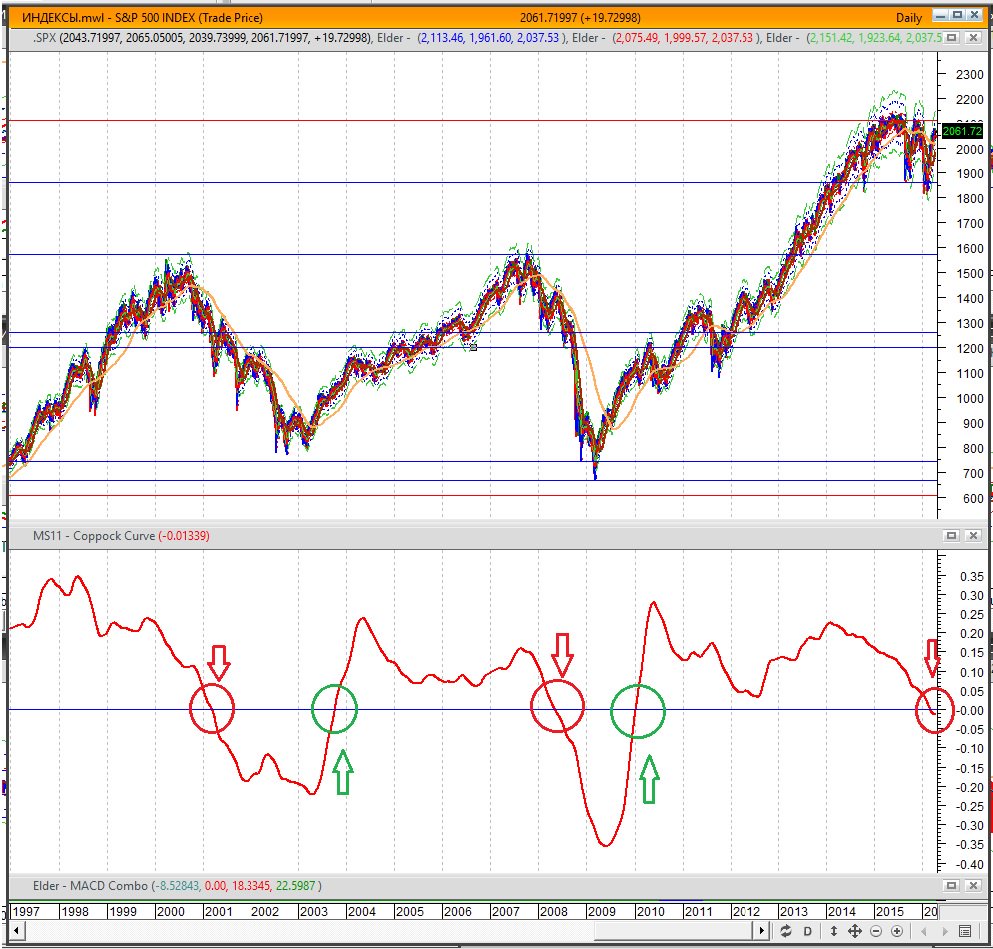The width and height of the screenshot is (993, 949).
Task: Click the Daily periodicity label
Action: [x=909, y=18]
